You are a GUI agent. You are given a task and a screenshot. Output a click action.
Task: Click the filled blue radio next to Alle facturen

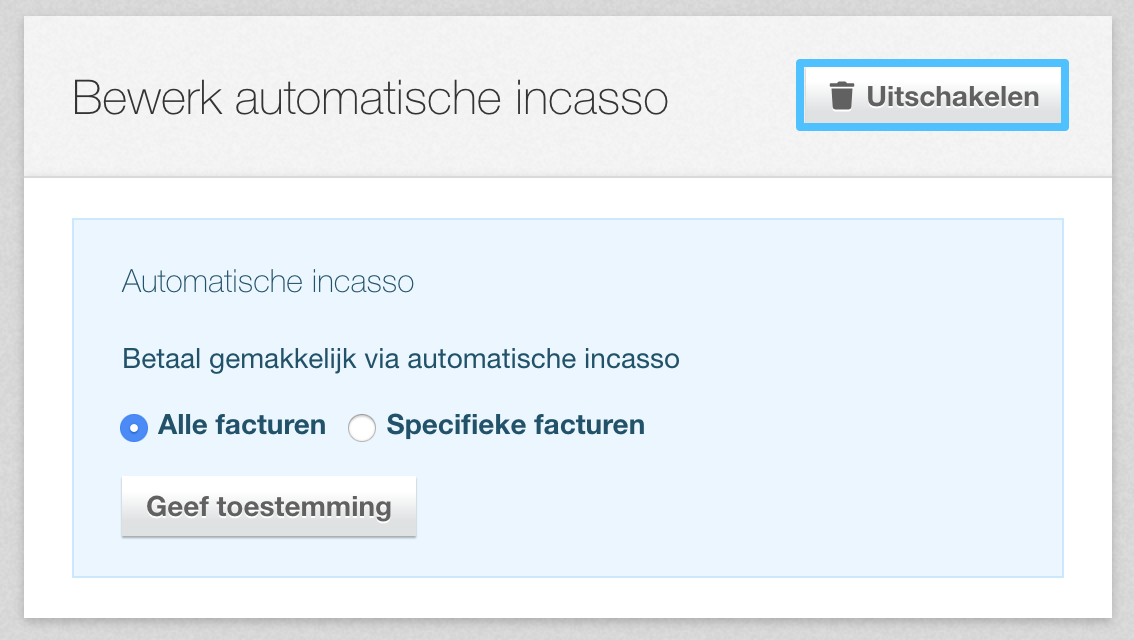pyautogui.click(x=134, y=426)
